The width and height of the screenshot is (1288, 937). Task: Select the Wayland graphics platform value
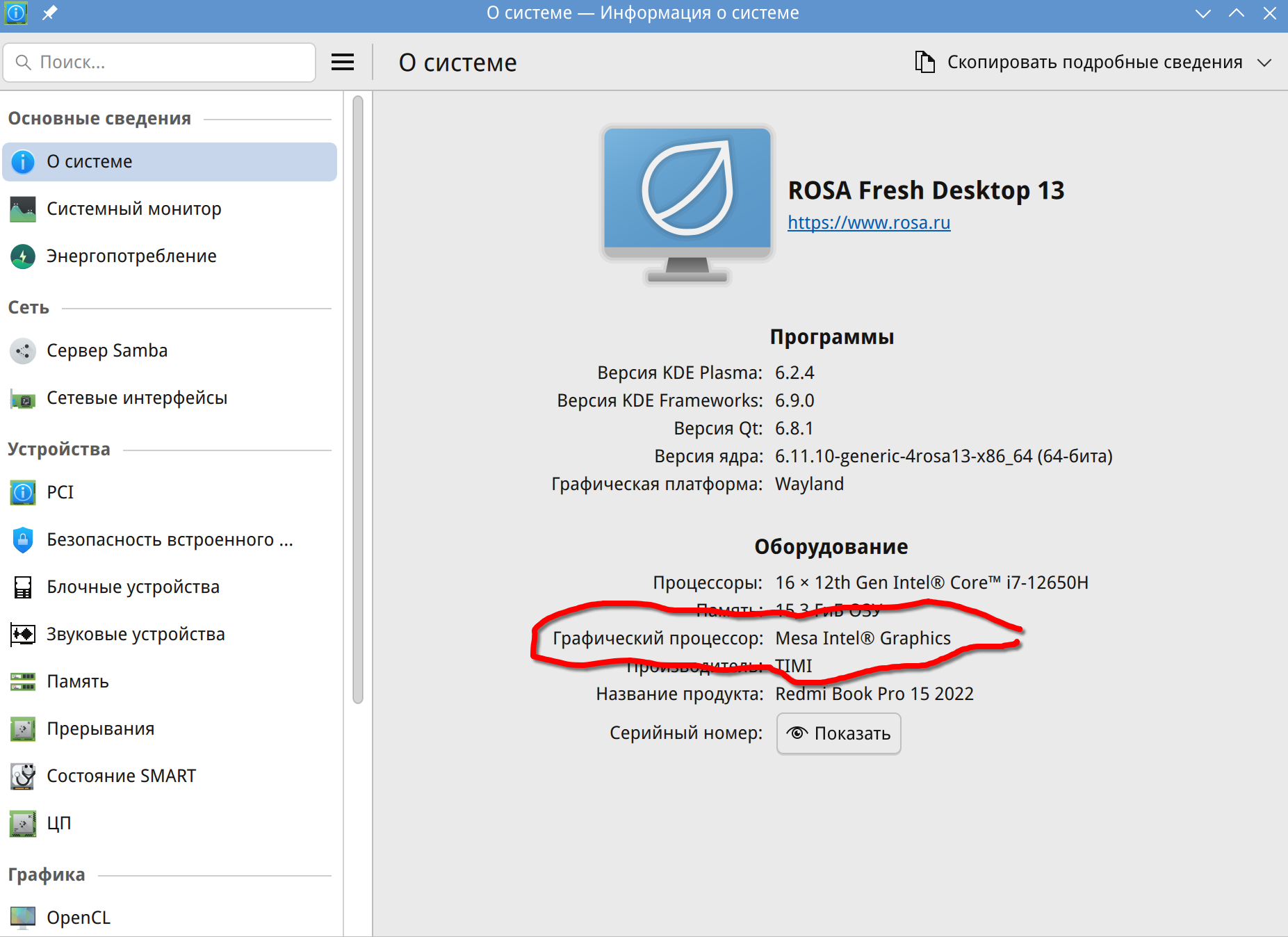tap(809, 484)
